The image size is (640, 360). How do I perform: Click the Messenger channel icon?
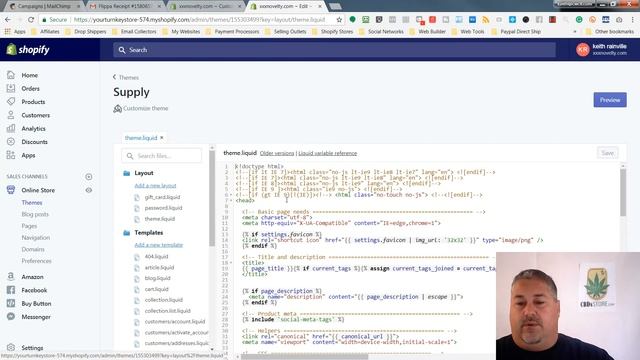pyautogui.click(x=11, y=316)
